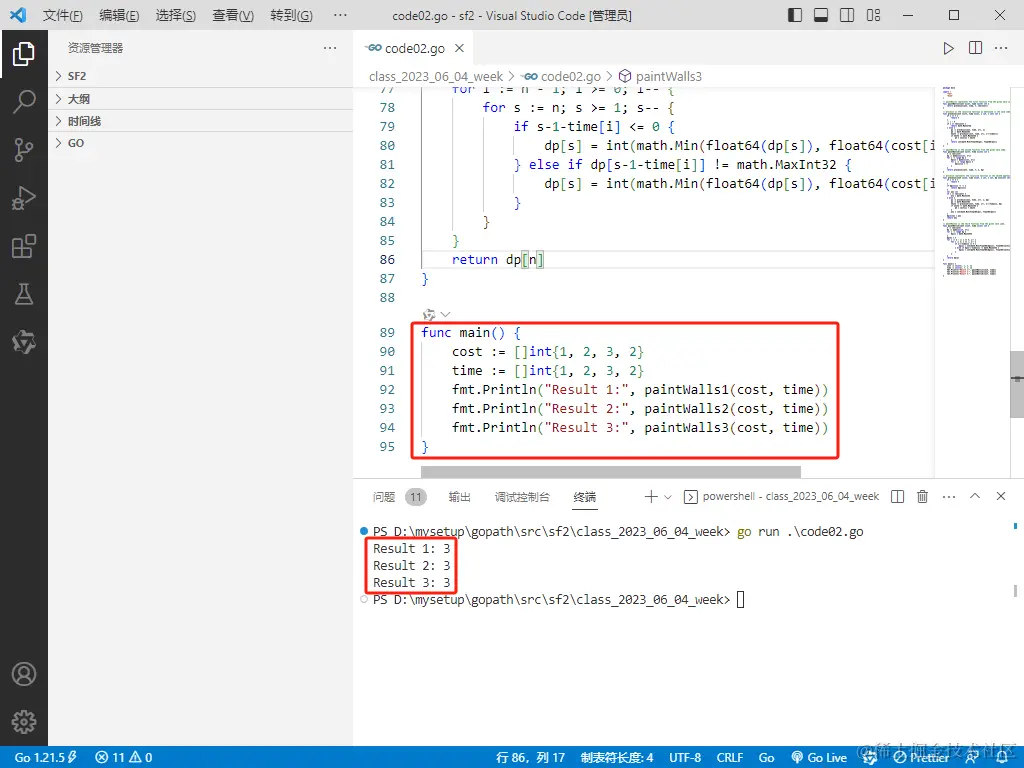The height and width of the screenshot is (768, 1024).
Task: Open the Testing flask view
Action: (x=24, y=294)
